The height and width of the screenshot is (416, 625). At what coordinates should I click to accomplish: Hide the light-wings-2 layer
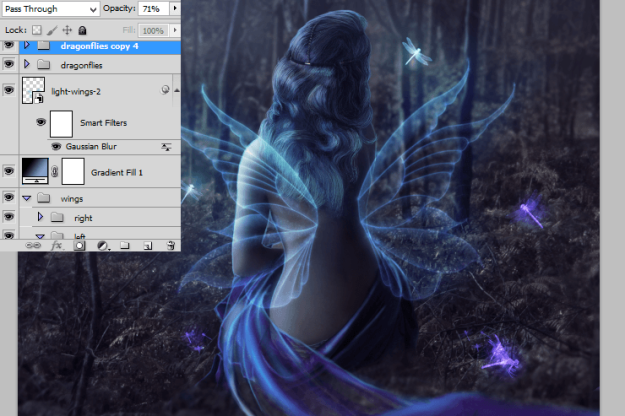point(9,90)
